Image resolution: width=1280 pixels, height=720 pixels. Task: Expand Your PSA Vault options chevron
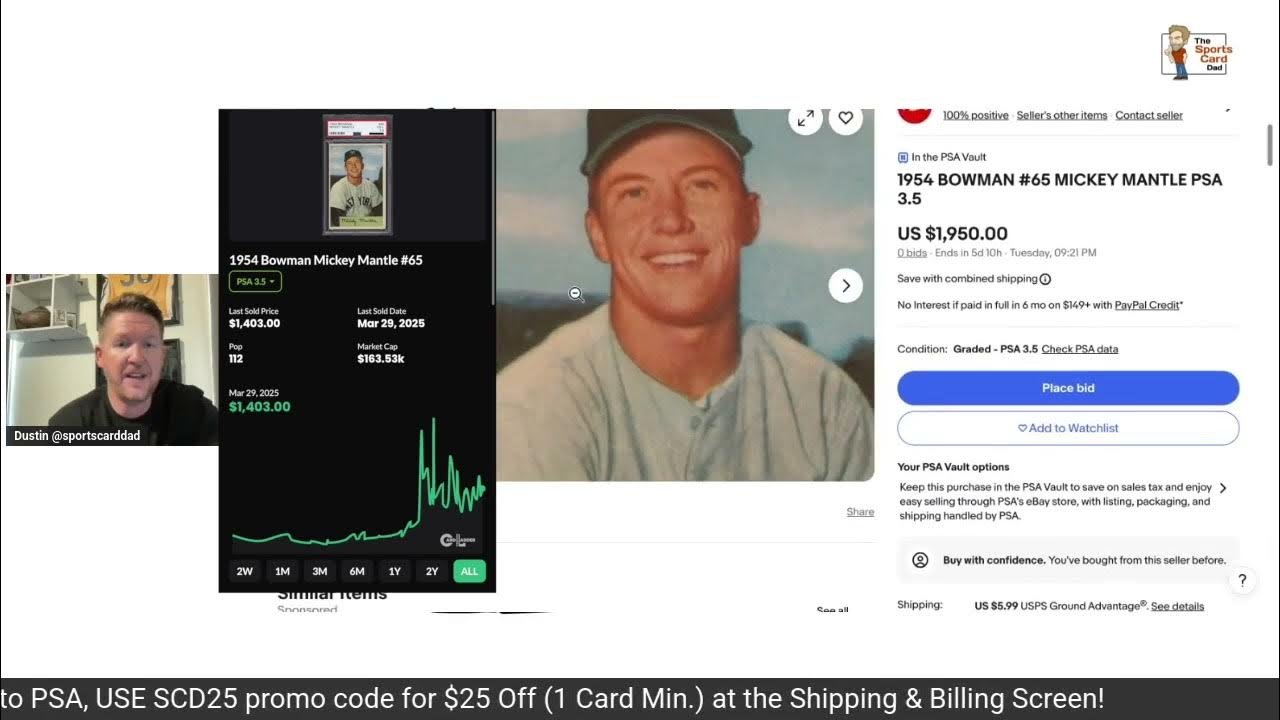[x=1223, y=488]
